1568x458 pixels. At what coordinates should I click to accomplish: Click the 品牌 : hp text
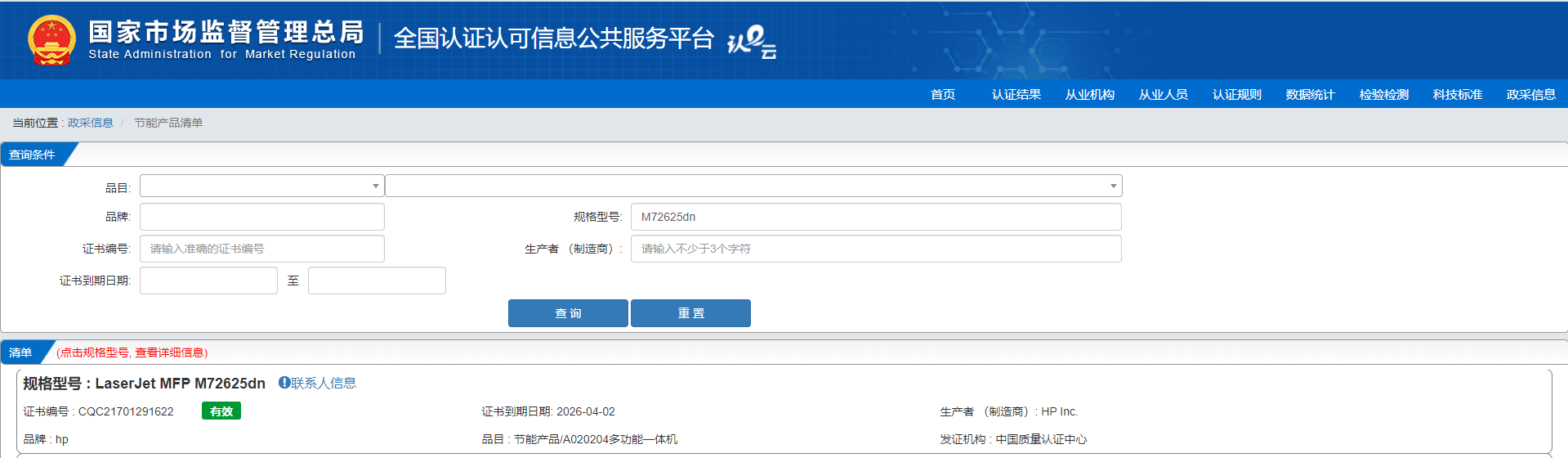(46, 439)
